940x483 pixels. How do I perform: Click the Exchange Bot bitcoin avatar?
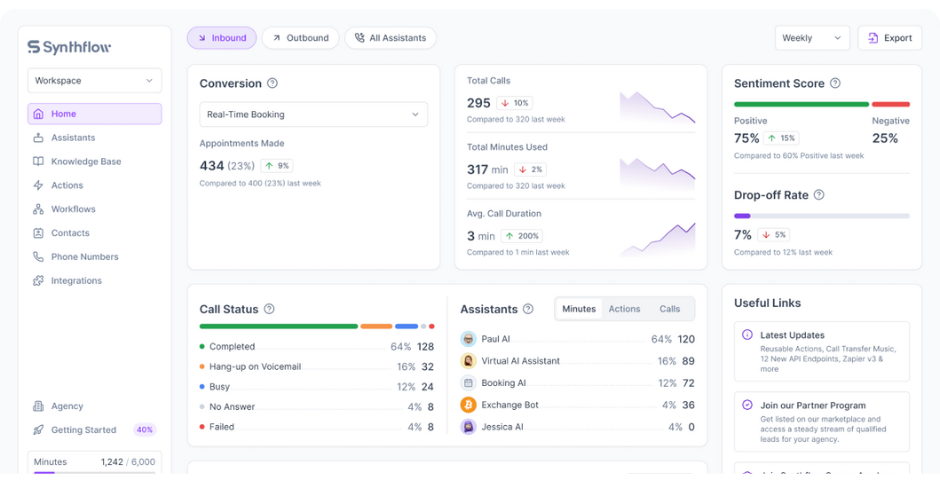(468, 405)
